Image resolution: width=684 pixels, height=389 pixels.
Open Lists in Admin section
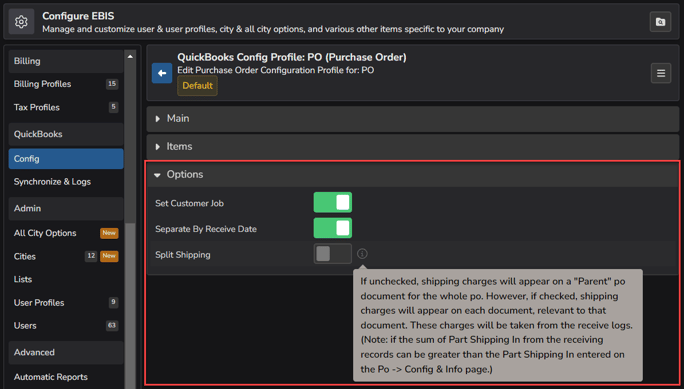66,280
